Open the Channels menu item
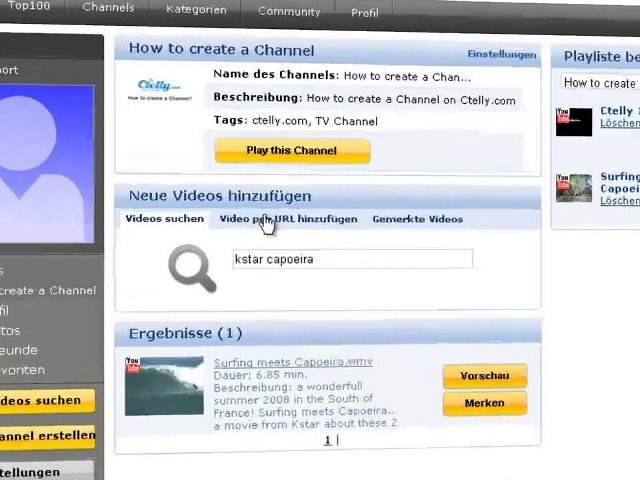This screenshot has height=480, width=640. point(108,8)
